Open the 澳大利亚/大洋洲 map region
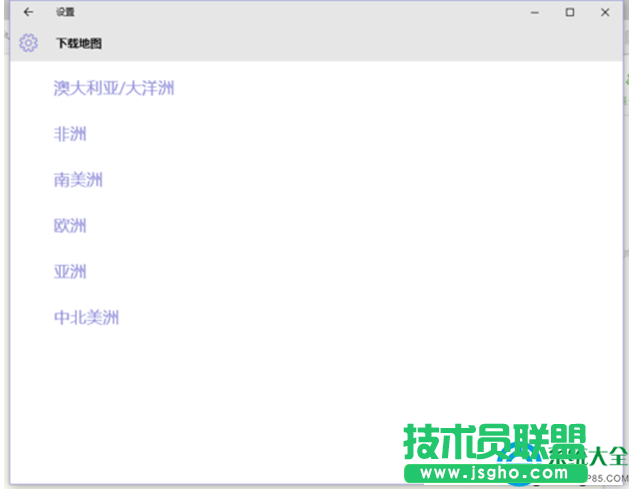 pyautogui.click(x=114, y=88)
